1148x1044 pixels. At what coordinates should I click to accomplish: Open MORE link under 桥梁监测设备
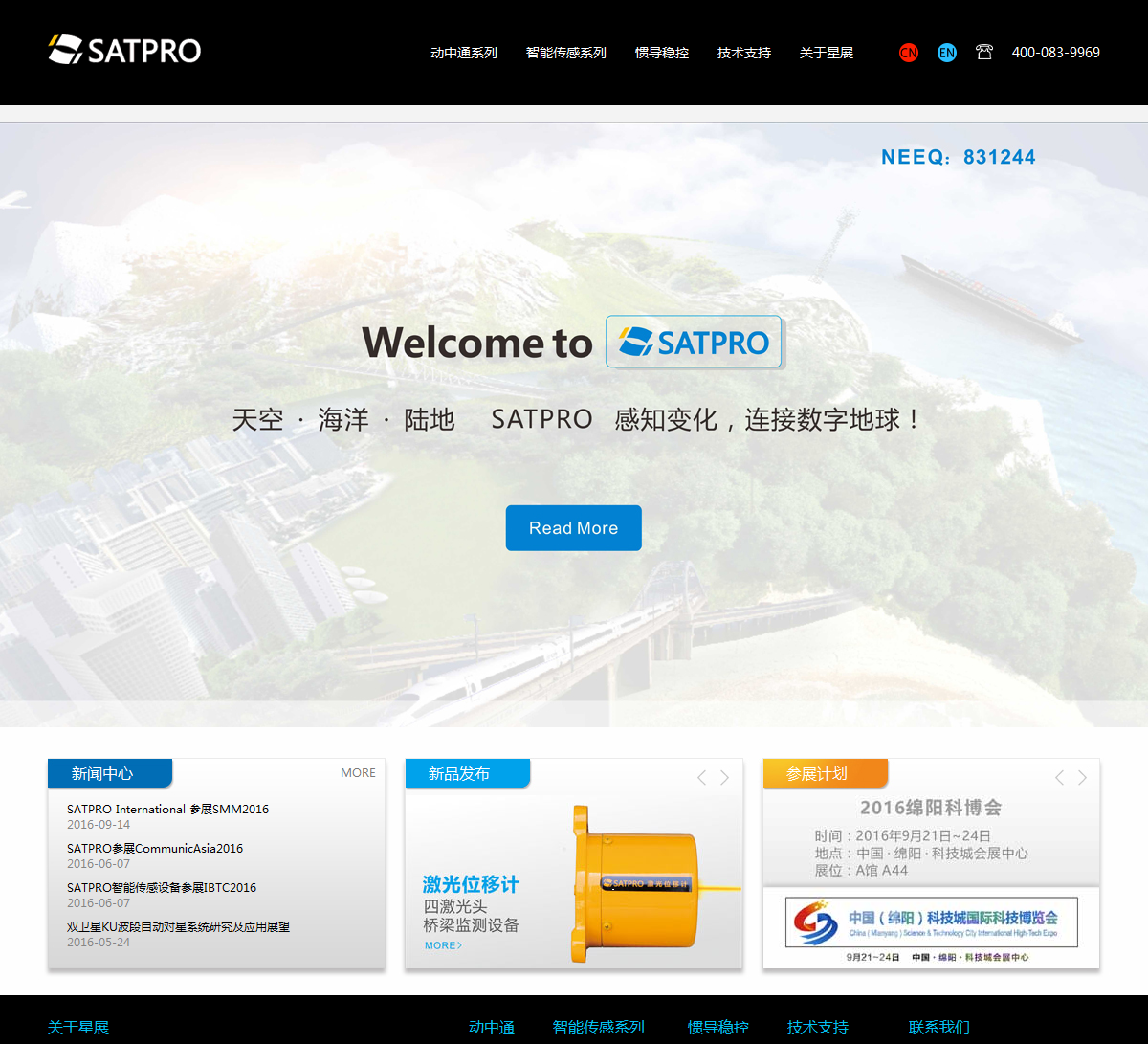443,945
